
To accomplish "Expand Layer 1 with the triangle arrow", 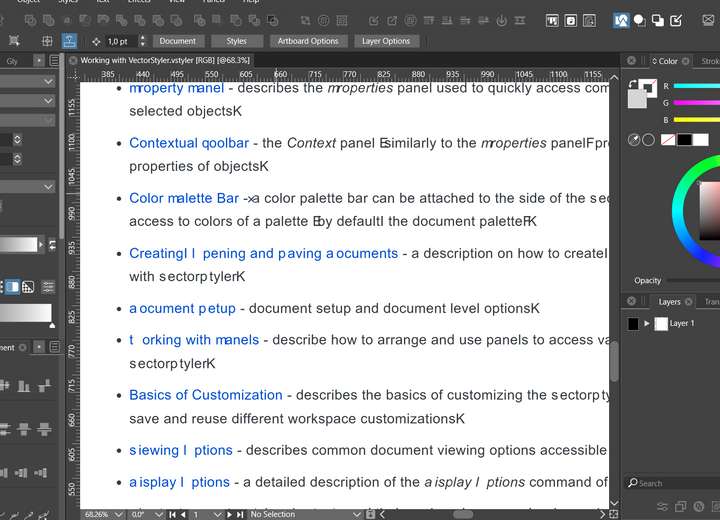I will click(647, 323).
